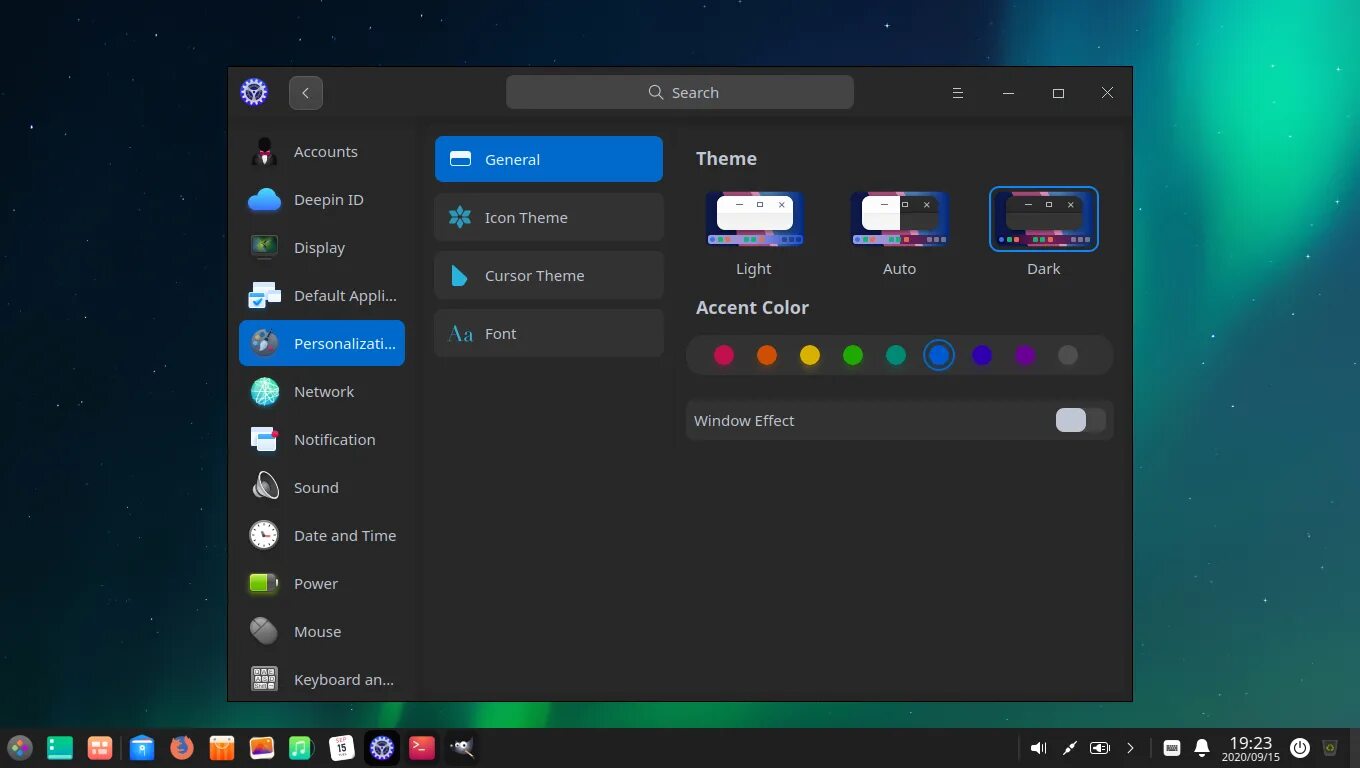Select the General tab
The image size is (1360, 768).
[549, 159]
